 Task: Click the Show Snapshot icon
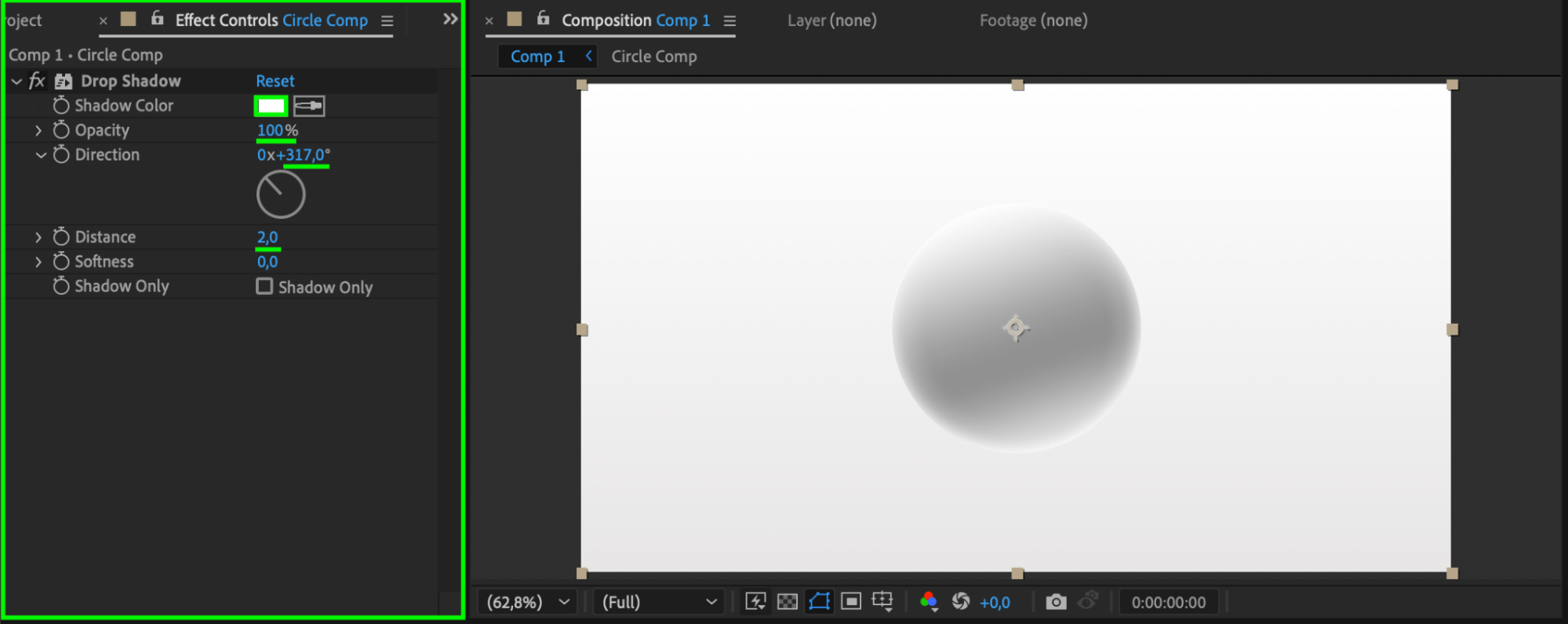click(1088, 601)
